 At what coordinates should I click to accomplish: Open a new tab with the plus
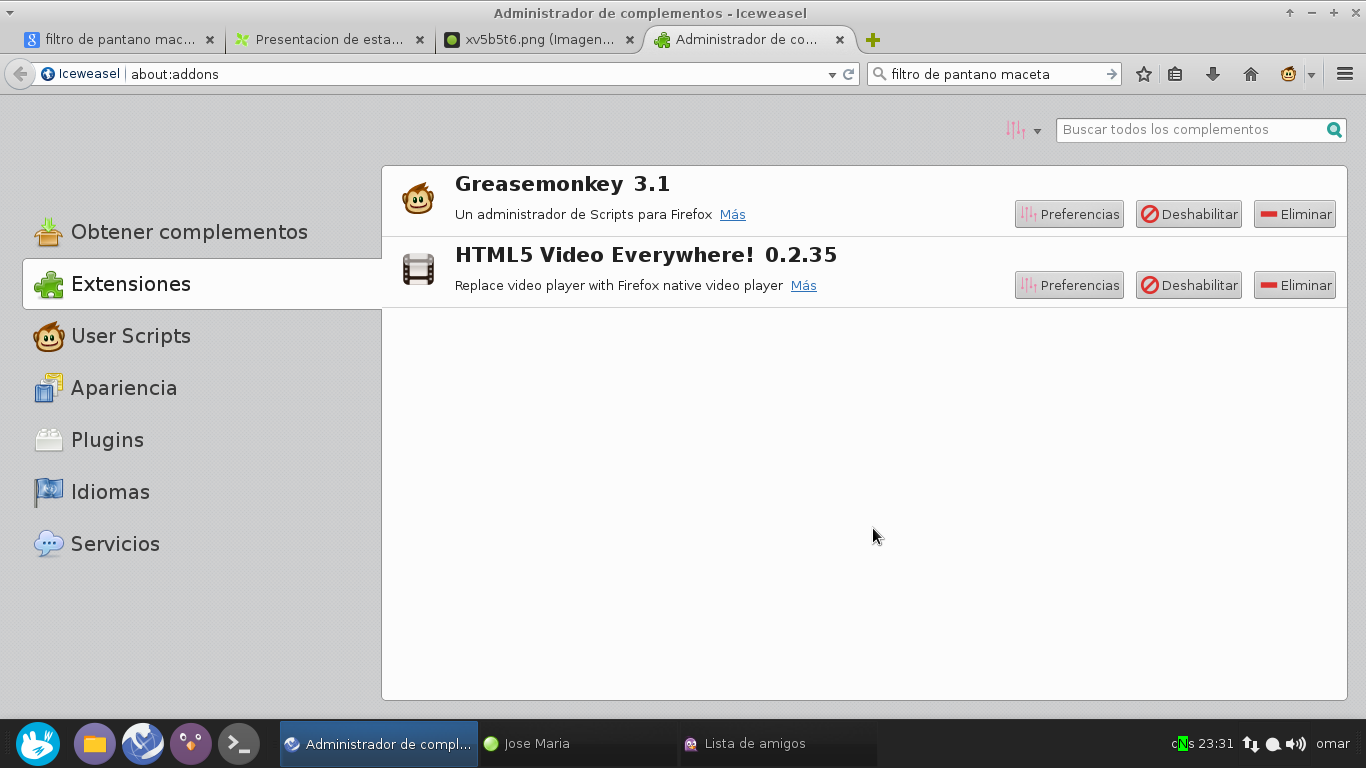pos(873,40)
